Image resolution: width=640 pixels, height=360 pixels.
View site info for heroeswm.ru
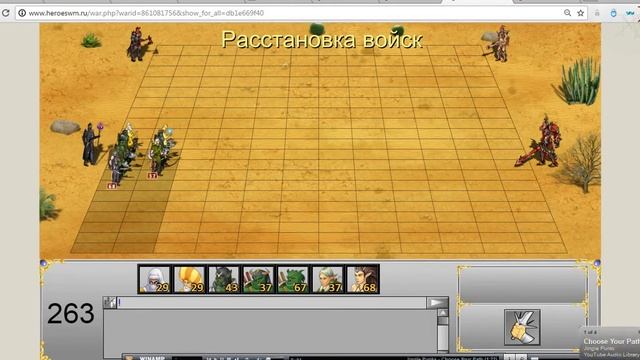pyautogui.click(x=22, y=13)
